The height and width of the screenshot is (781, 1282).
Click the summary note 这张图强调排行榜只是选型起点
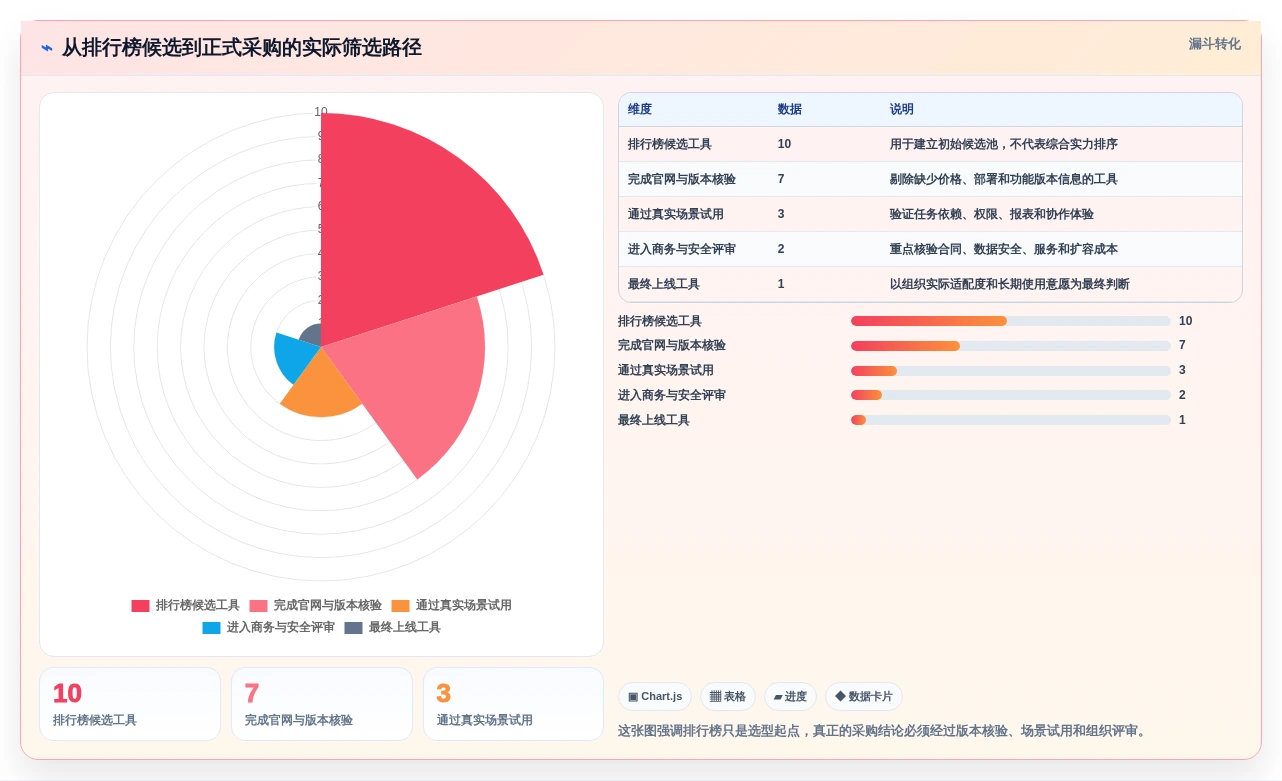click(884, 731)
